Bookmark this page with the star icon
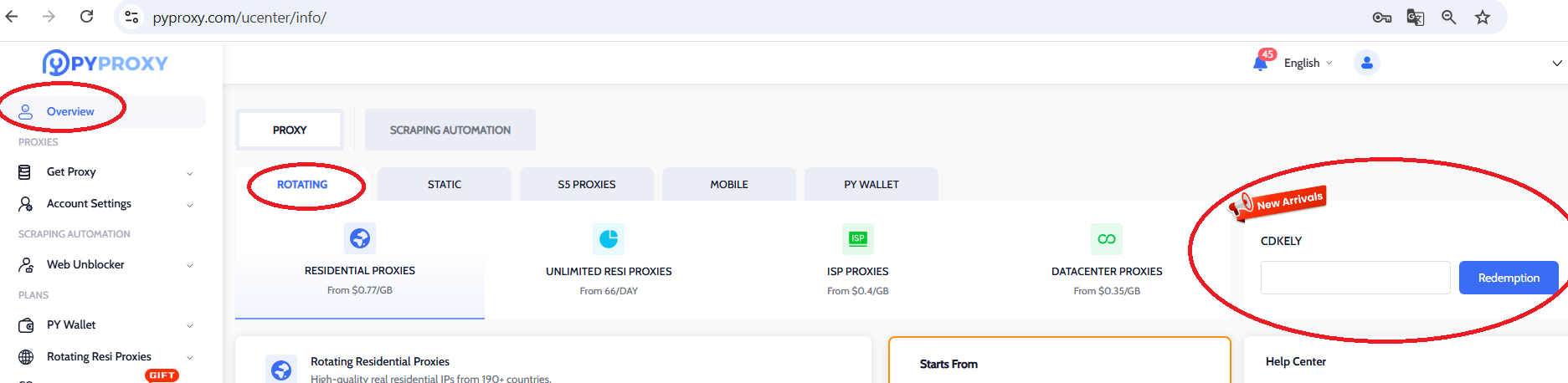 [1483, 18]
